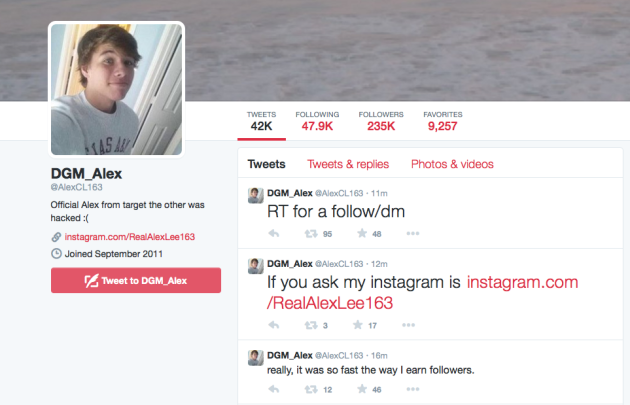The image size is (630, 405).
Task: Retweet the 'RT for a follow/dm' tweet
Action: pos(311,233)
